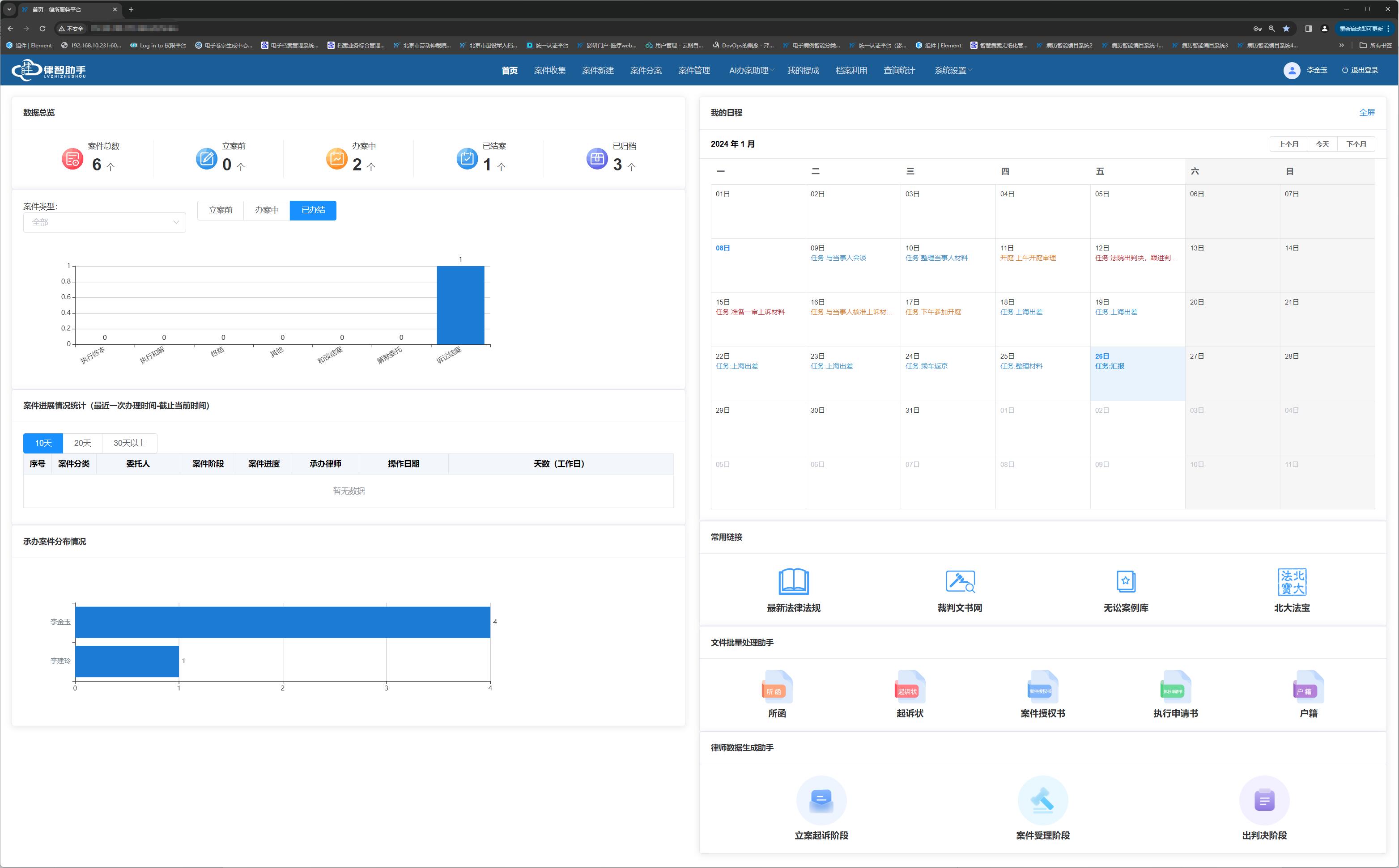Open 案件新建 in navigation
The image size is (1399, 868).
pos(598,70)
